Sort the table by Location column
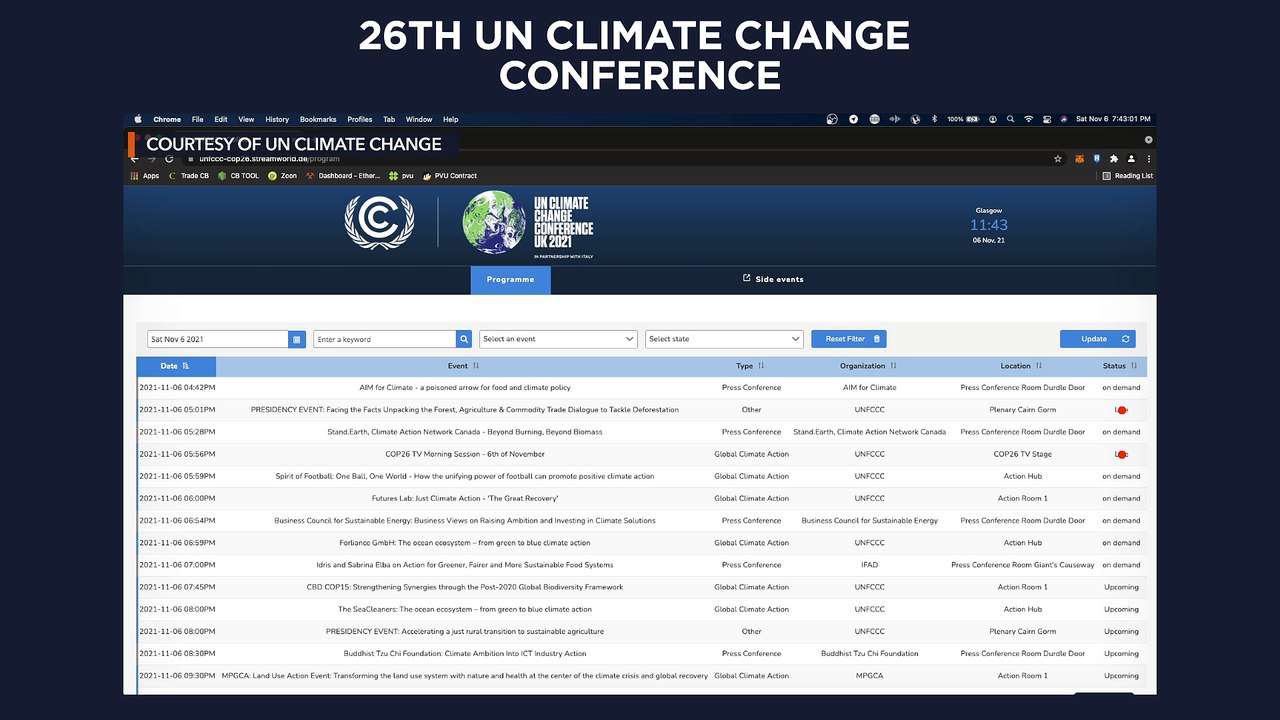 (x=1022, y=366)
